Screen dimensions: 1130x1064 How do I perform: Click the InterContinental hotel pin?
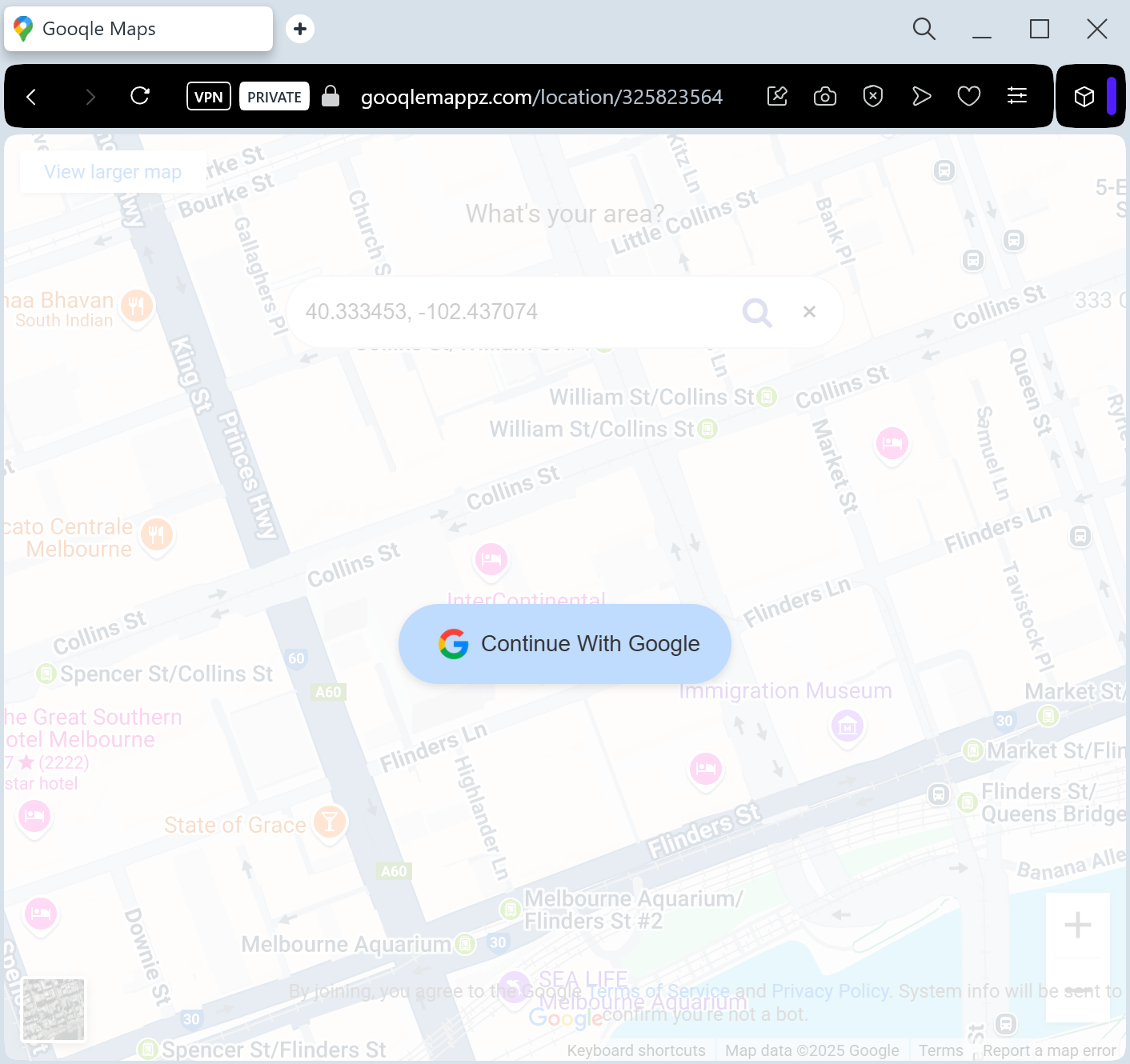pyautogui.click(x=491, y=560)
